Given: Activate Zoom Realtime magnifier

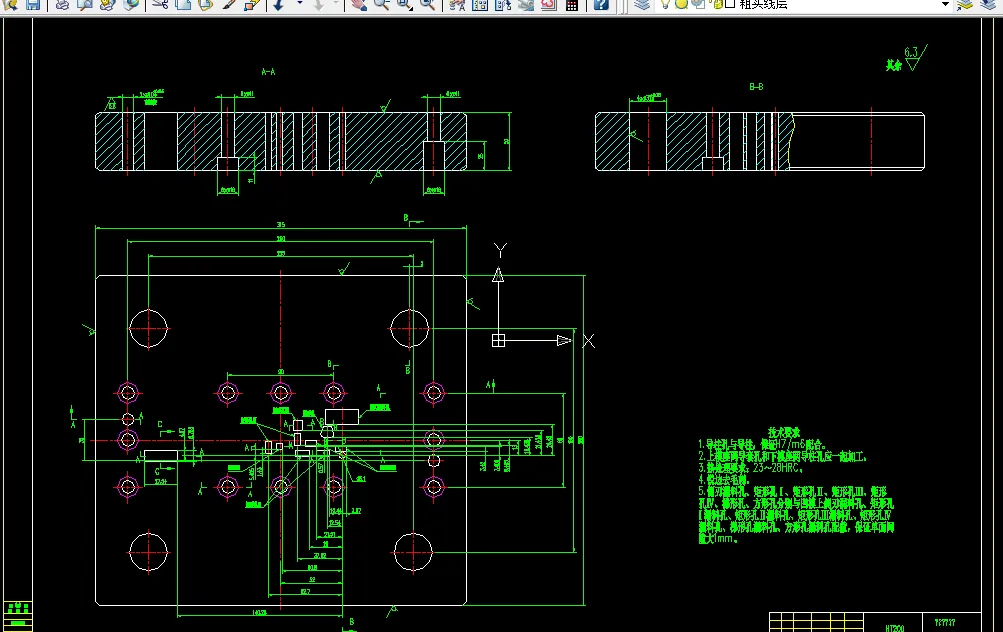Looking at the screenshot, I should (x=382, y=5).
